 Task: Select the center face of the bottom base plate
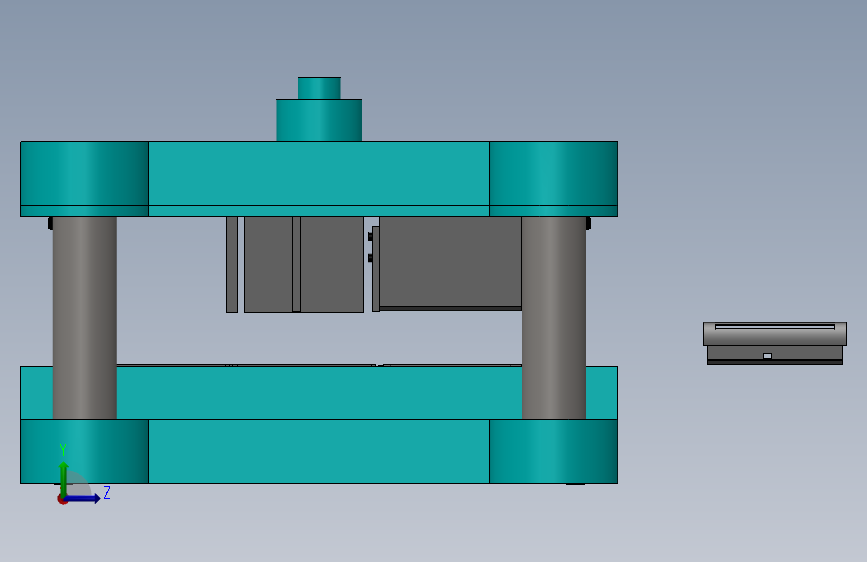pos(319,451)
